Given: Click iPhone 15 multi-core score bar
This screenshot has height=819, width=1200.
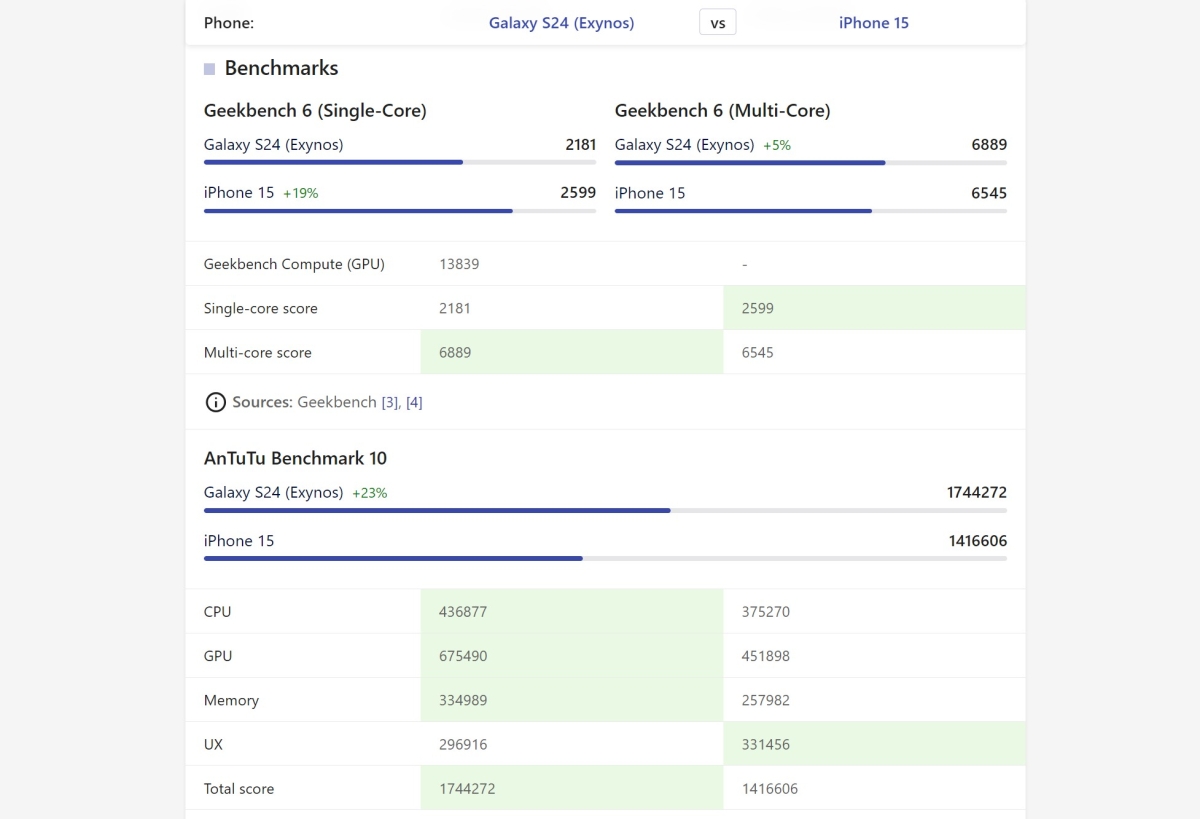Looking at the screenshot, I should (x=811, y=210).
